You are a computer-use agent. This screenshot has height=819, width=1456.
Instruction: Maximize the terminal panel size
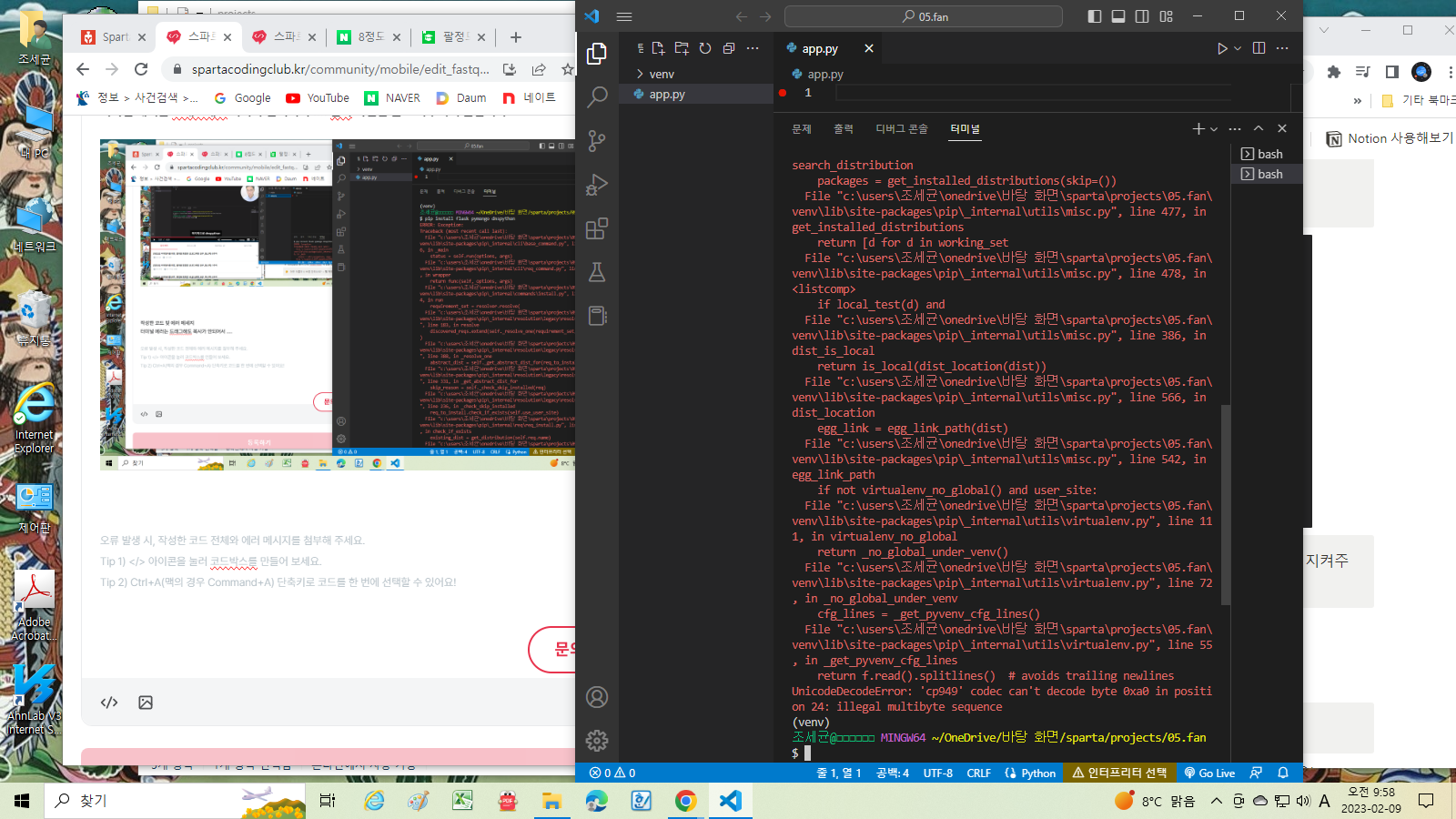point(1259,129)
